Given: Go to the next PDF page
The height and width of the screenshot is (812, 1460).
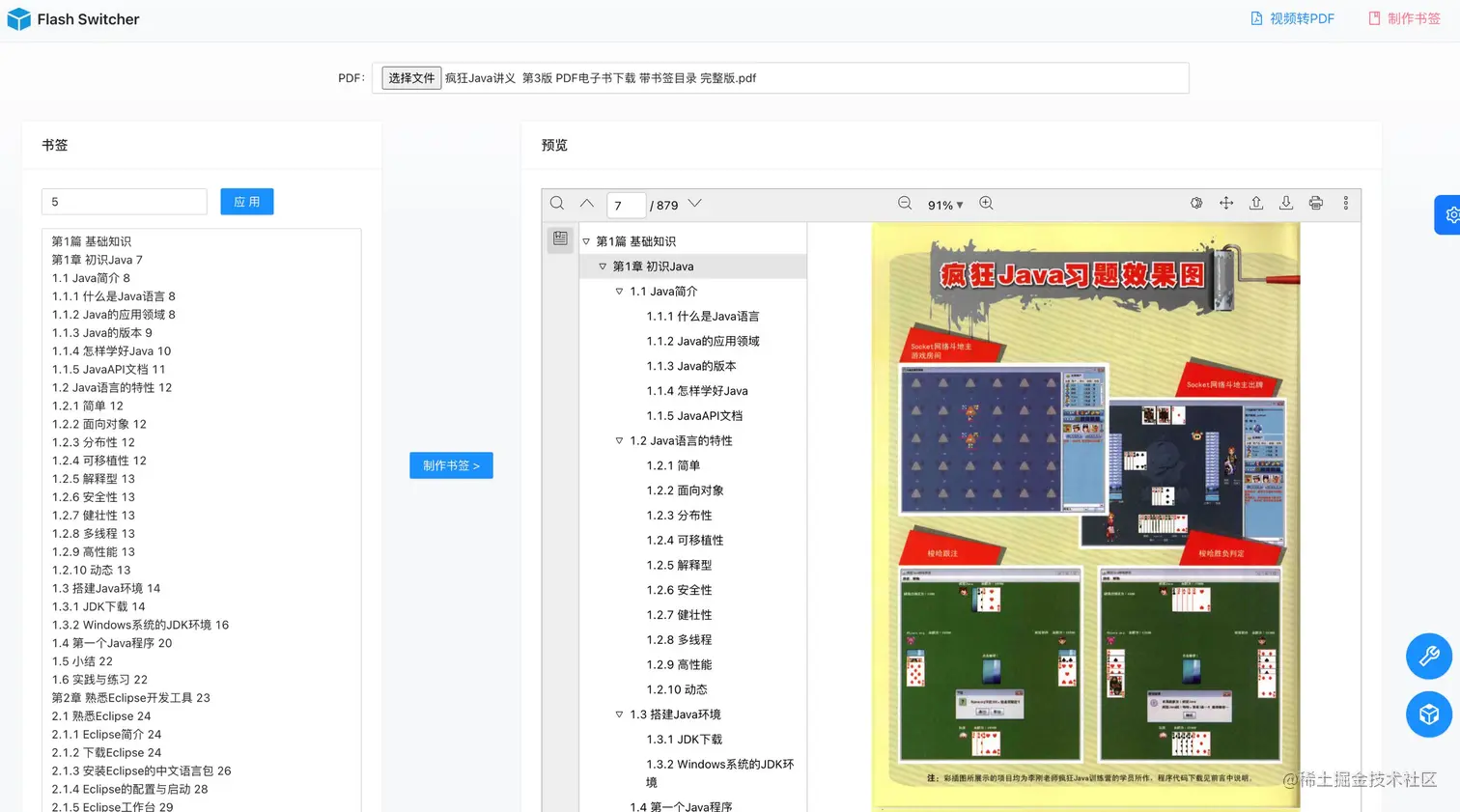Looking at the screenshot, I should click(x=694, y=204).
